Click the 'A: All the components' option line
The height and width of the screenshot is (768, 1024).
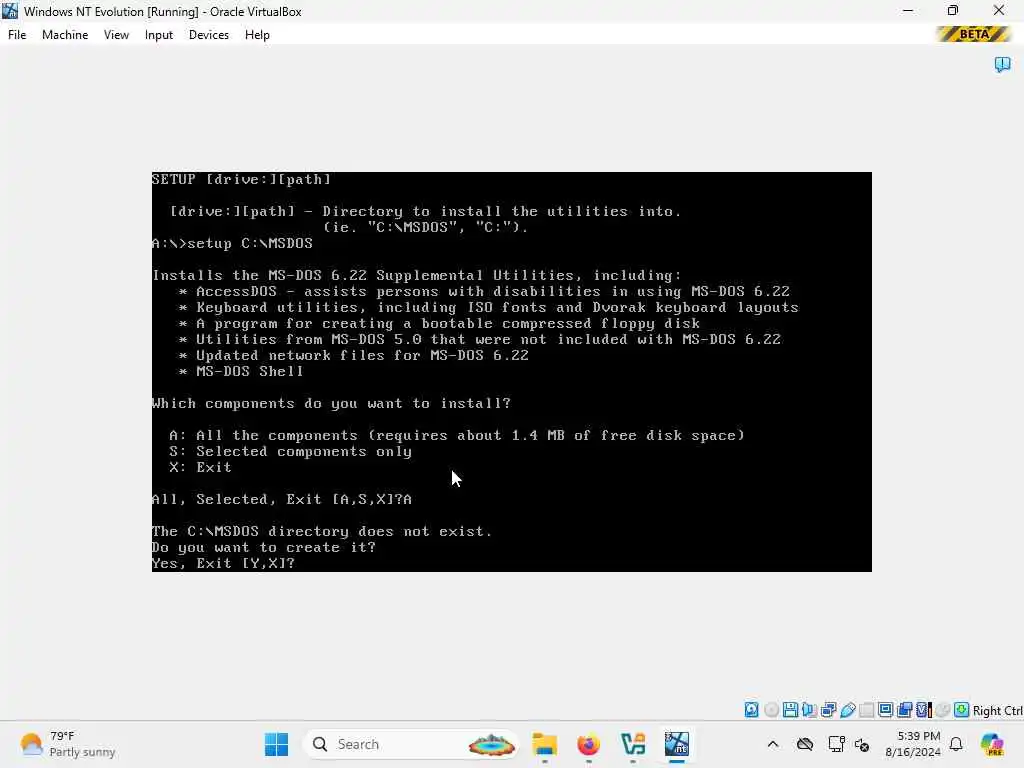pos(456,435)
